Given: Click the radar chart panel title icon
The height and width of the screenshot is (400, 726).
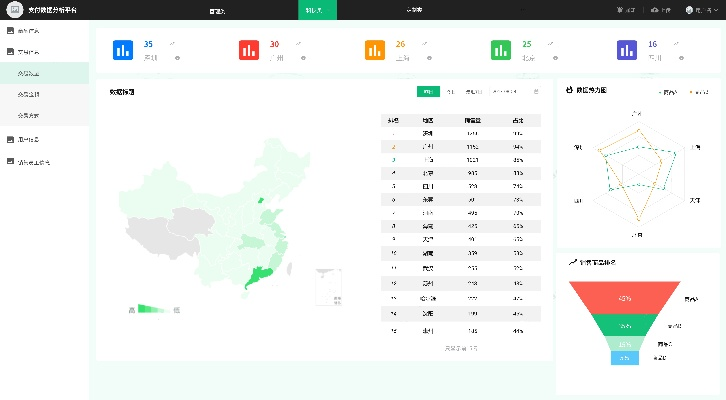Looking at the screenshot, I should pos(569,90).
